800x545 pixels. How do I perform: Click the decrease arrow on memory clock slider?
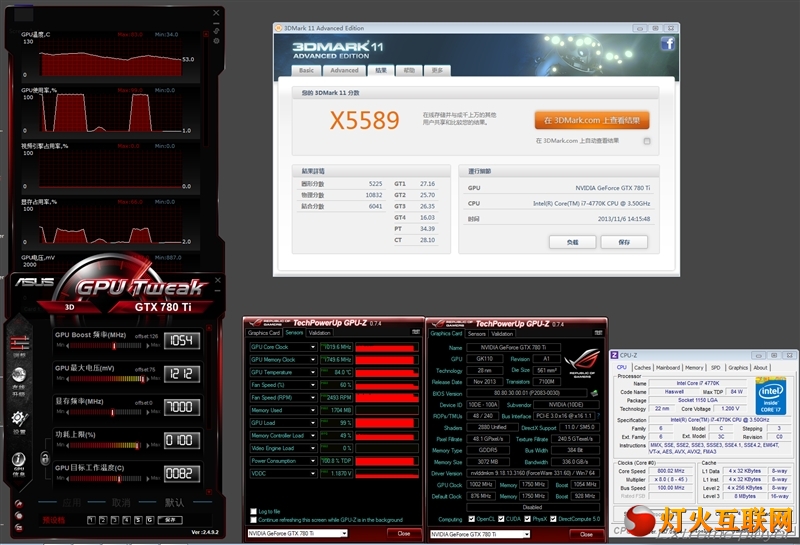click(x=68, y=412)
